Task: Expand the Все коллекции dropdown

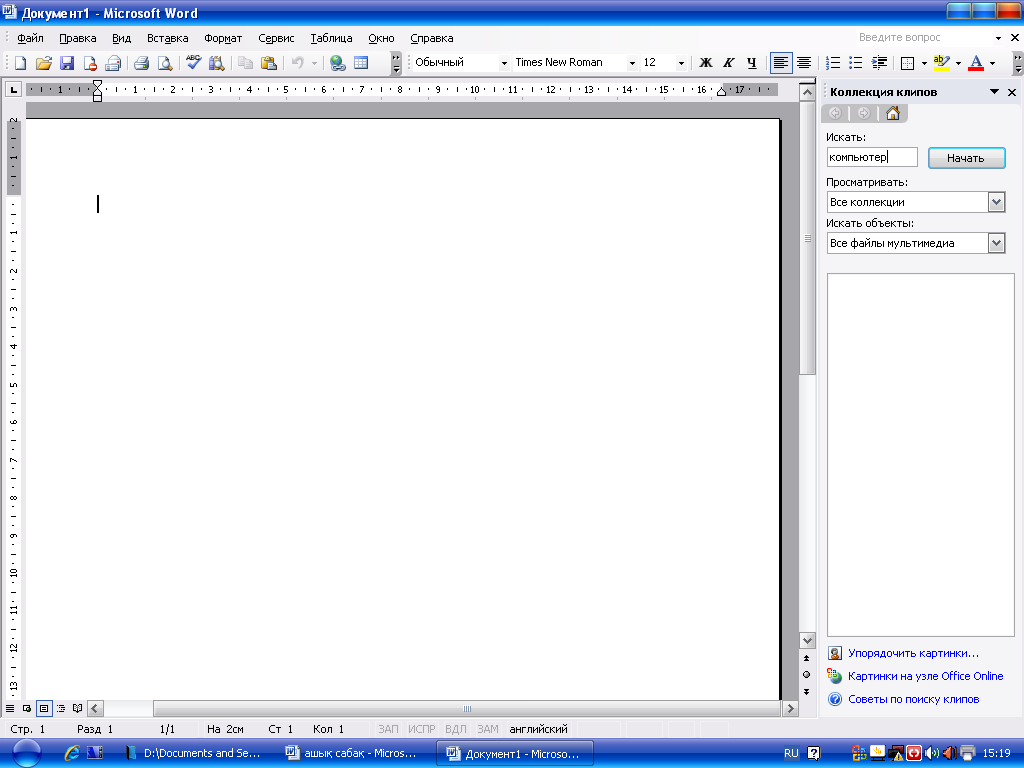Action: 996,202
